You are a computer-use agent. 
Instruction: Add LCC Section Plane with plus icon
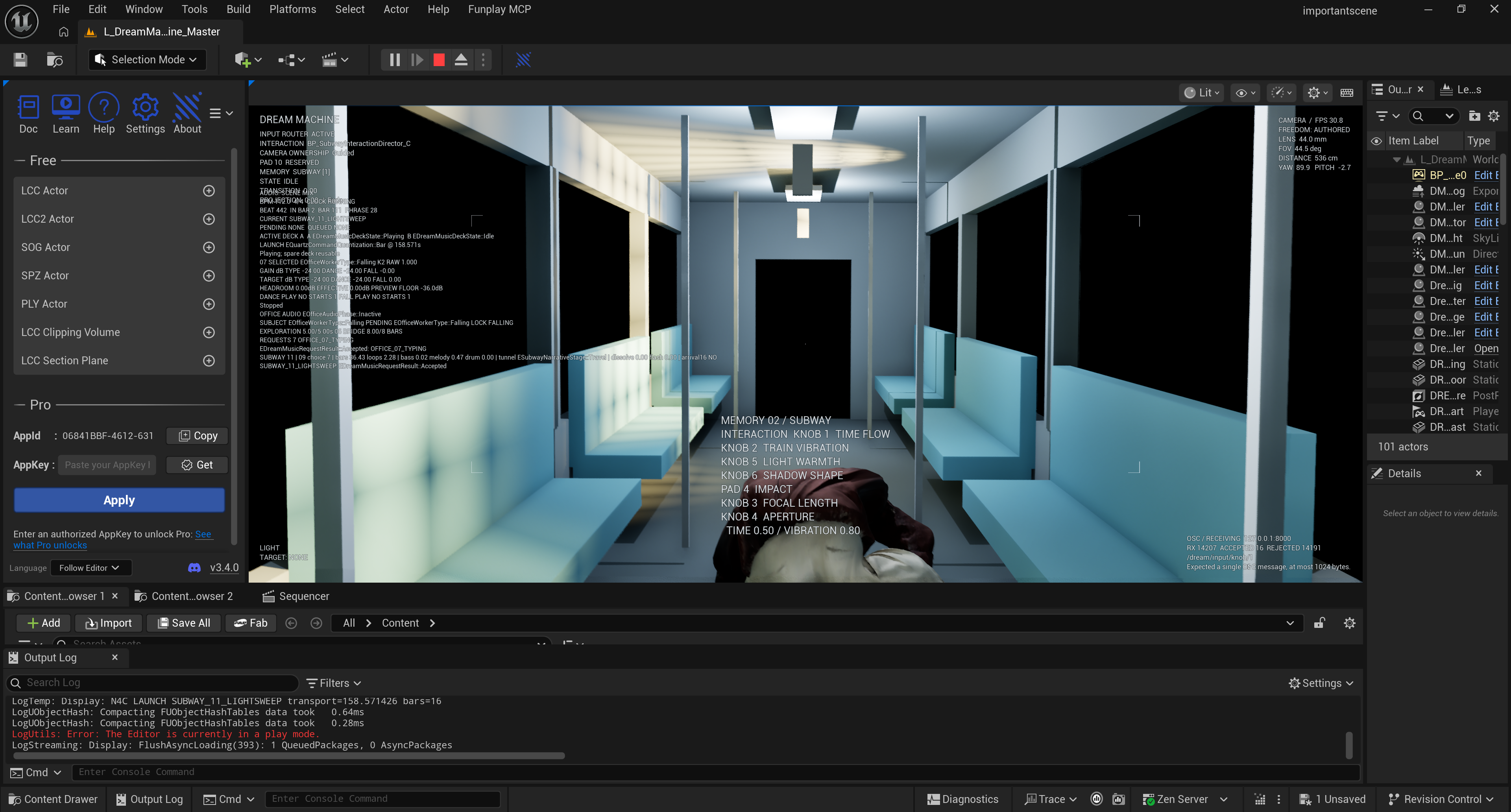[x=208, y=361]
